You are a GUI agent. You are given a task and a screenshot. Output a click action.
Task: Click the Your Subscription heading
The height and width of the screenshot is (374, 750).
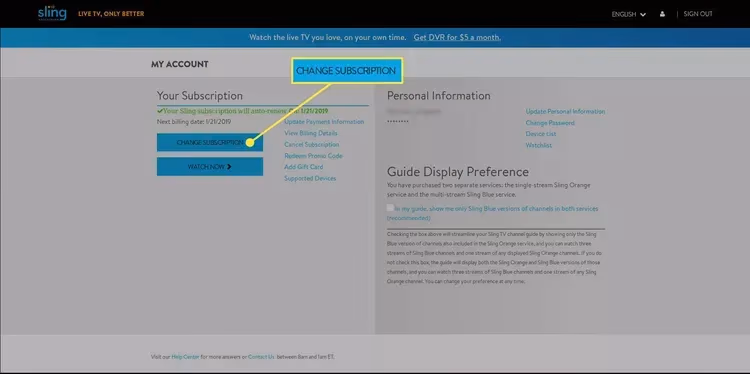click(199, 96)
